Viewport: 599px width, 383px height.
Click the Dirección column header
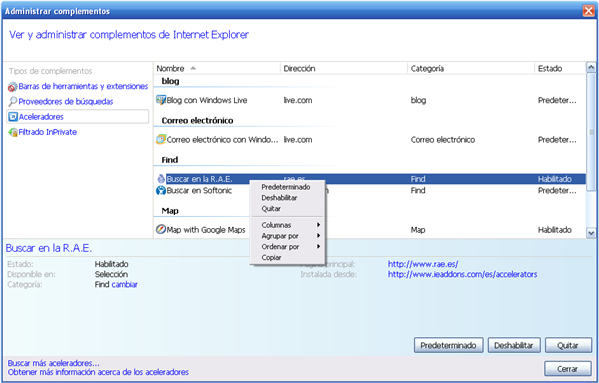click(343, 68)
